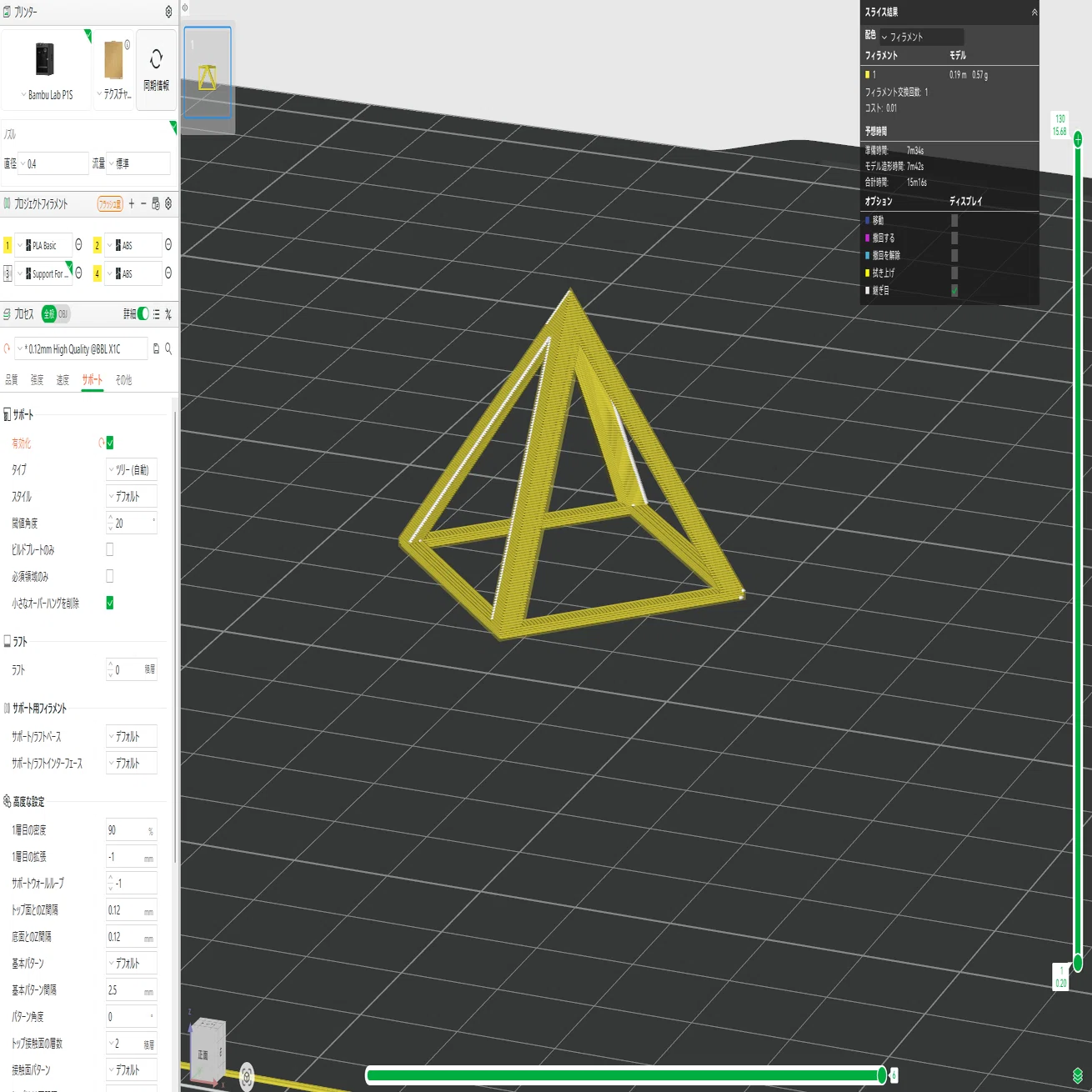Enable ビルドプレートのみ checkbox
The width and height of the screenshot is (1092, 1092).
(110, 549)
